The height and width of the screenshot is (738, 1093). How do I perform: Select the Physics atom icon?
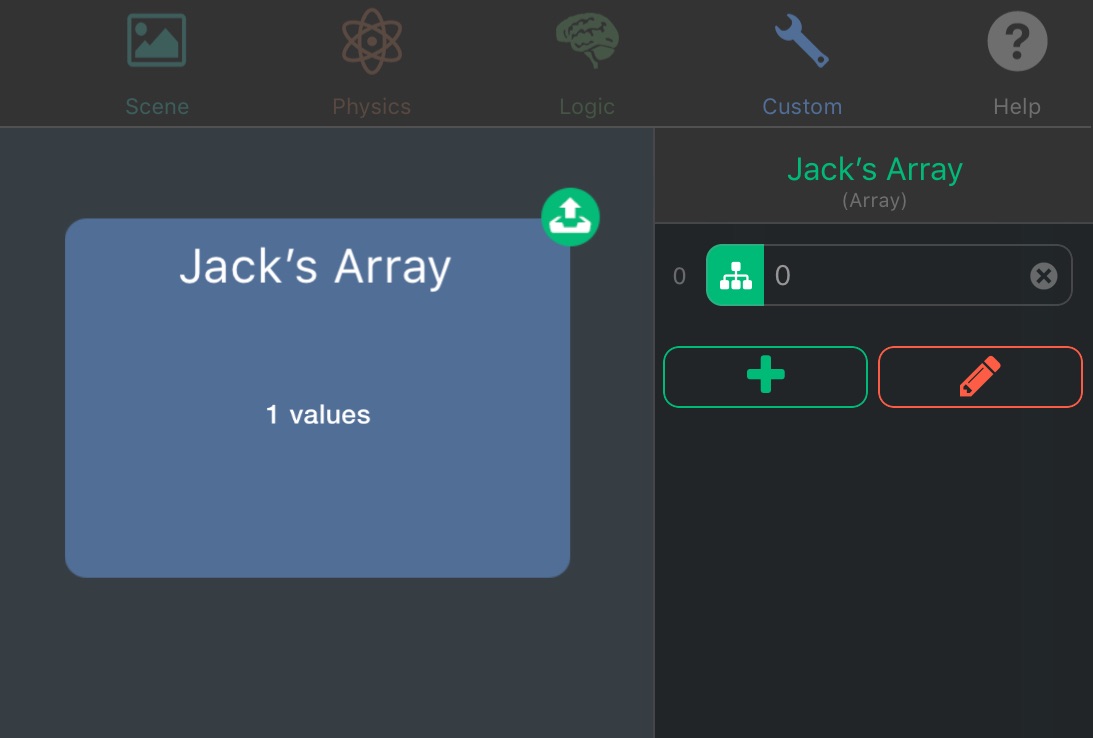click(x=371, y=41)
